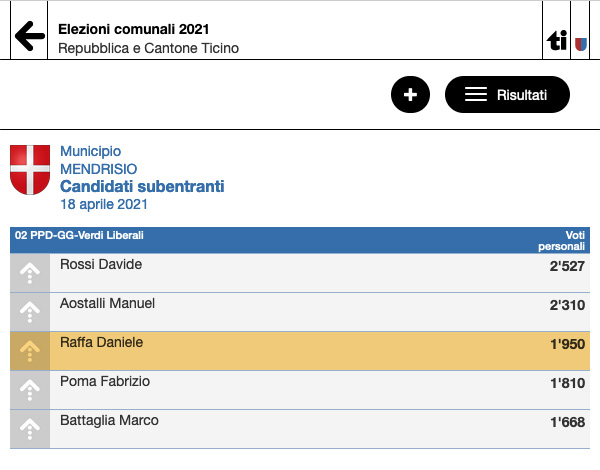The image size is (600, 470).
Task: Click up-arrow icon beside Poma Fabrizio
Action: click(x=30, y=390)
